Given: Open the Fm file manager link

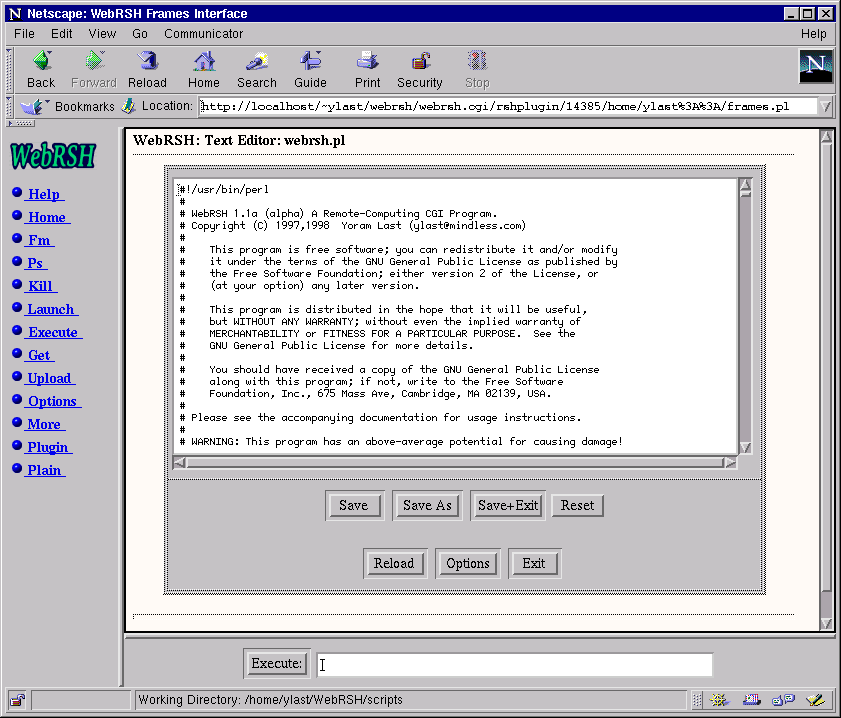Looking at the screenshot, I should pyautogui.click(x=39, y=240).
